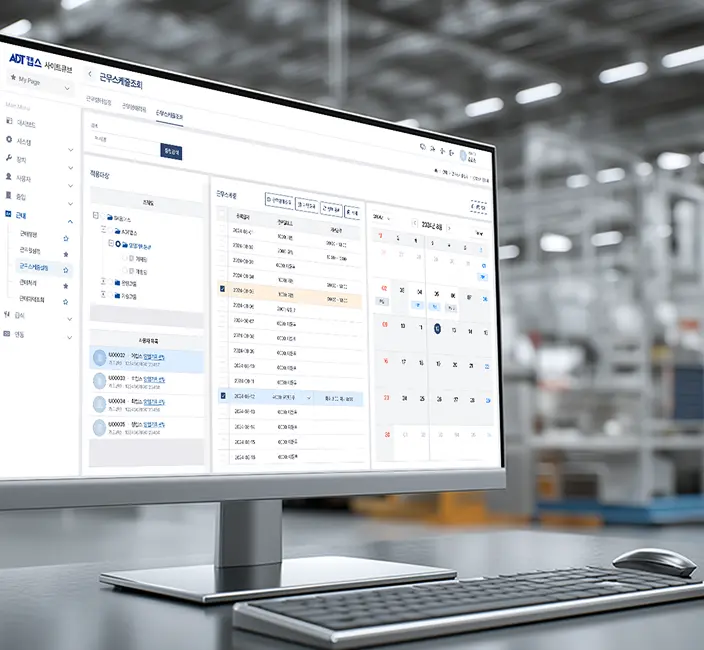Click avatar of user U00003 in list

[x=99, y=381]
